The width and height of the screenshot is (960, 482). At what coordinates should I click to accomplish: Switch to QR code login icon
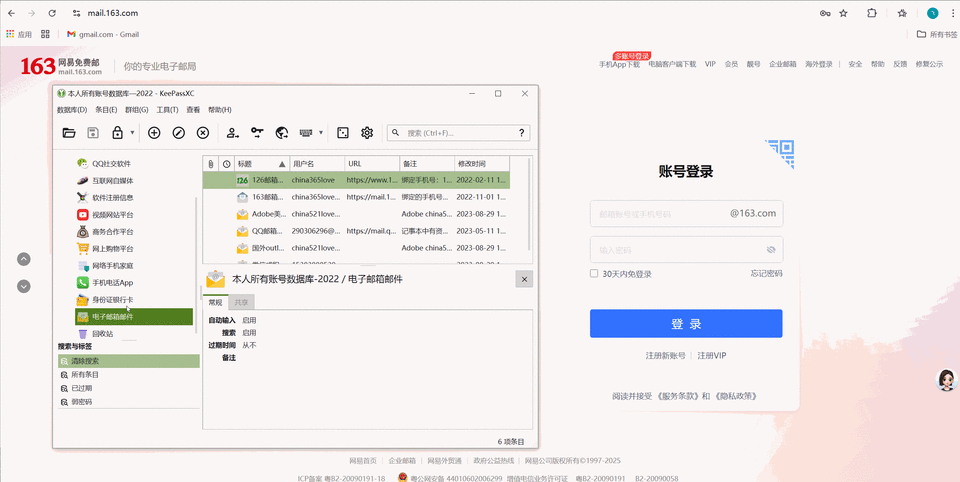point(779,154)
